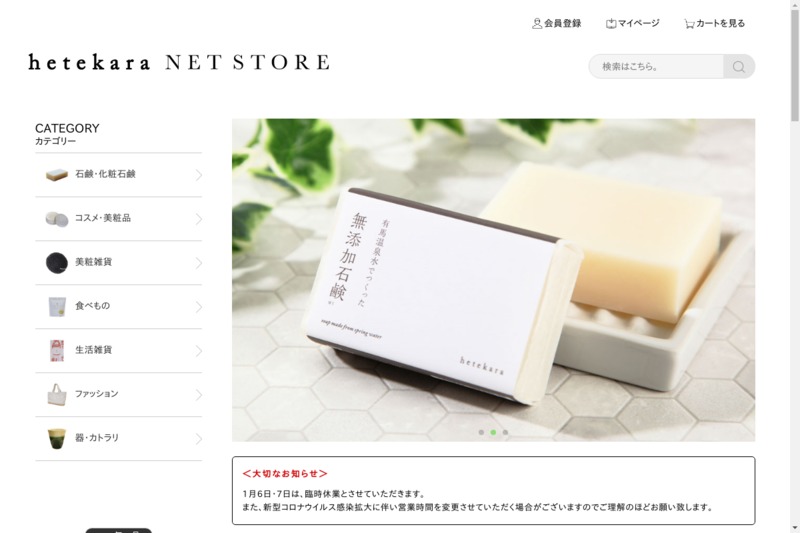Select the active green carousel dot
The height and width of the screenshot is (533, 800).
pyautogui.click(x=493, y=432)
